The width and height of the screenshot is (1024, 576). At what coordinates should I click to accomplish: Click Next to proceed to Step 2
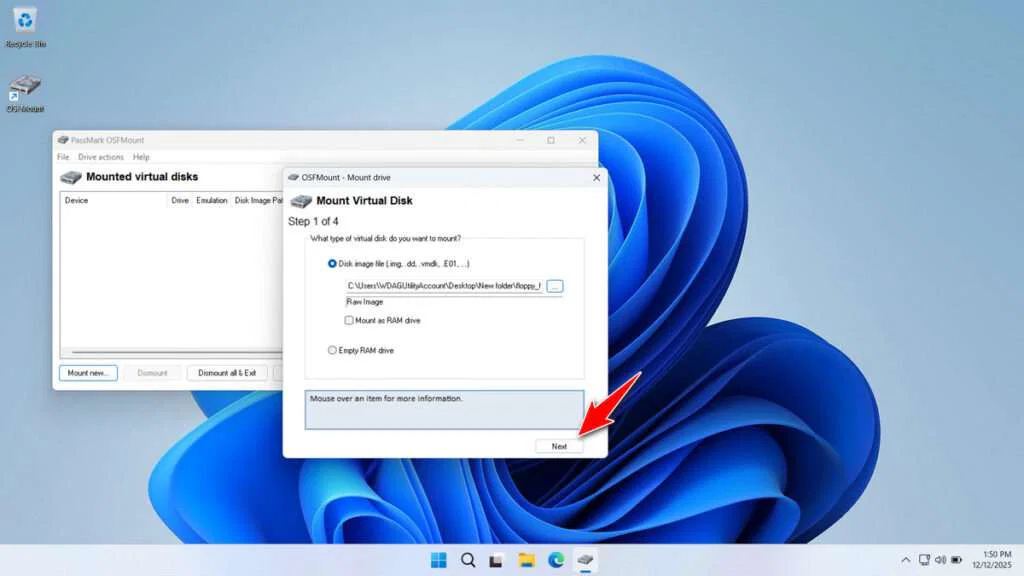point(559,446)
